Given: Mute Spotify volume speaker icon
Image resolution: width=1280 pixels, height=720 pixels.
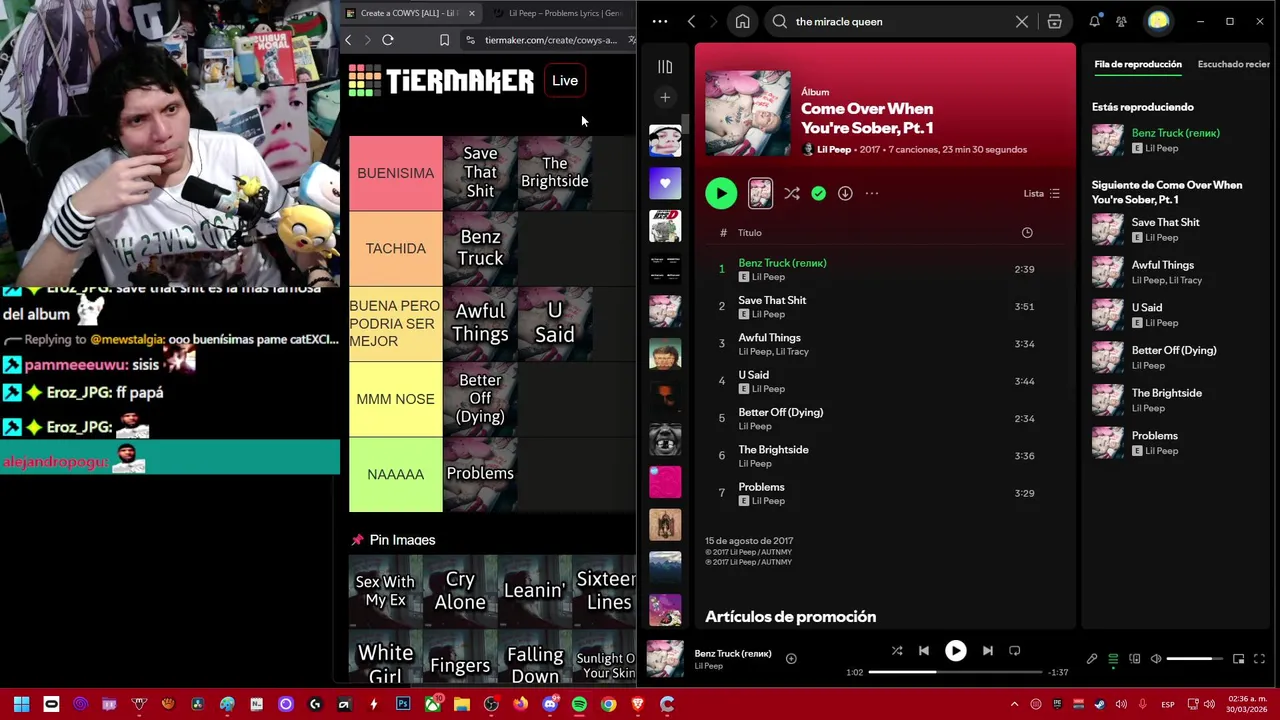Looking at the screenshot, I should (x=1156, y=659).
